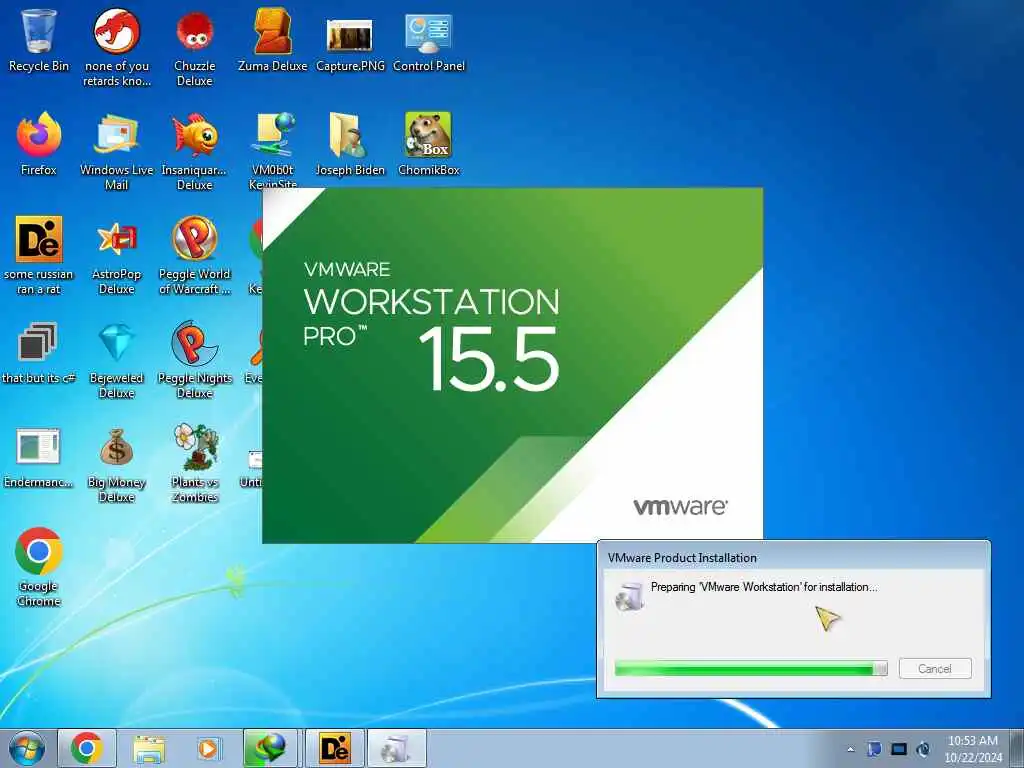Open the taskbar clock showing 10:53 AM
This screenshot has height=768, width=1024.
click(x=973, y=748)
